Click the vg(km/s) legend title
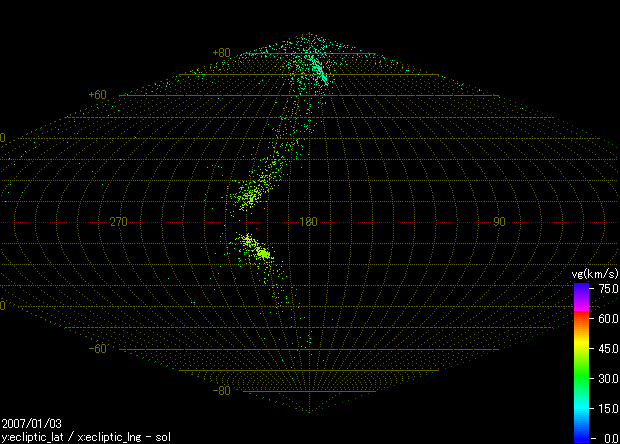The width and height of the screenshot is (620, 444). pyautogui.click(x=595, y=274)
